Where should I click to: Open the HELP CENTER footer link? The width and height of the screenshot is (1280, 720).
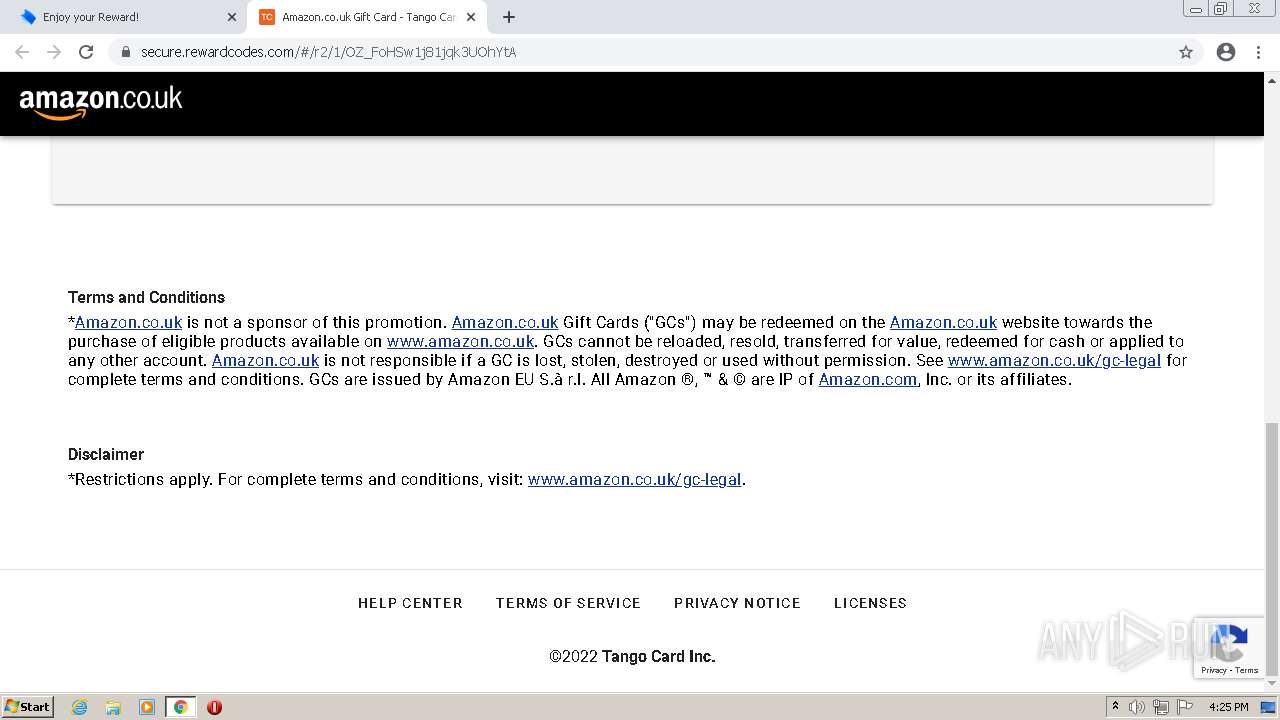pos(410,603)
